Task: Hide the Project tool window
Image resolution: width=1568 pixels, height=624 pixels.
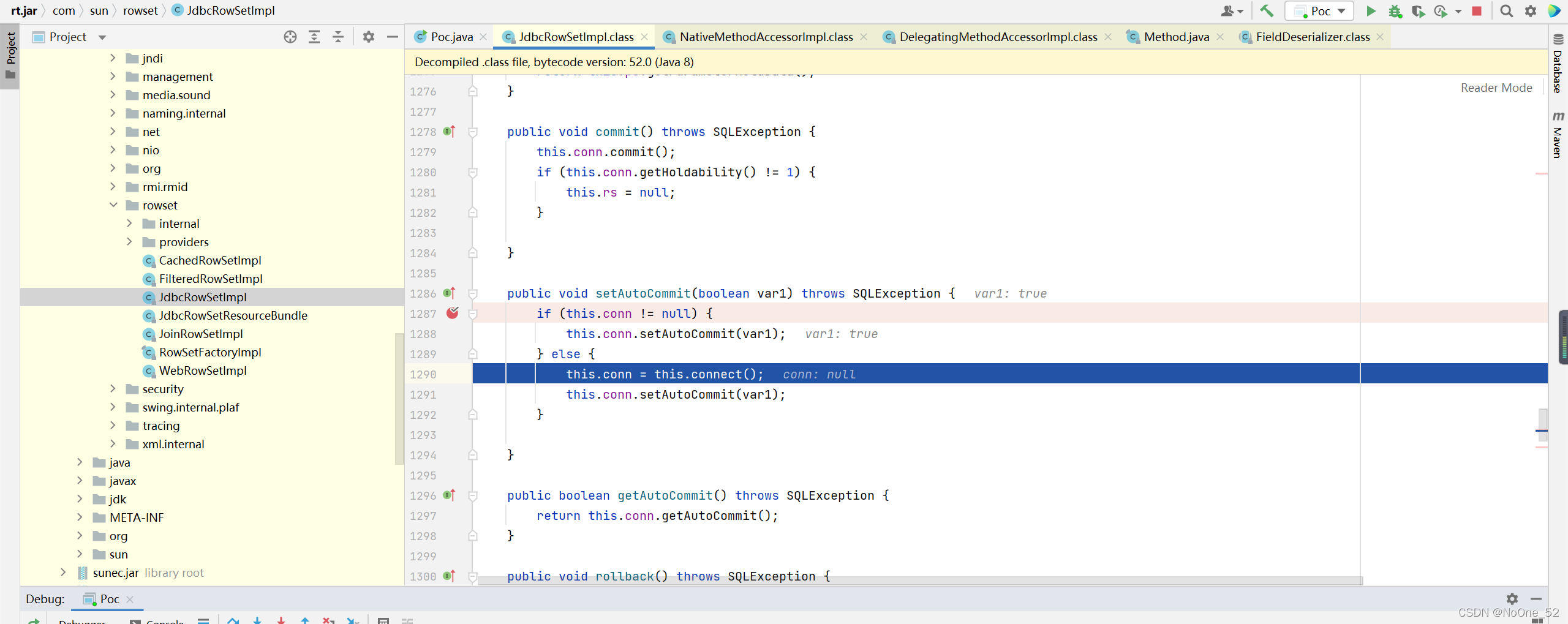Action: [393, 37]
